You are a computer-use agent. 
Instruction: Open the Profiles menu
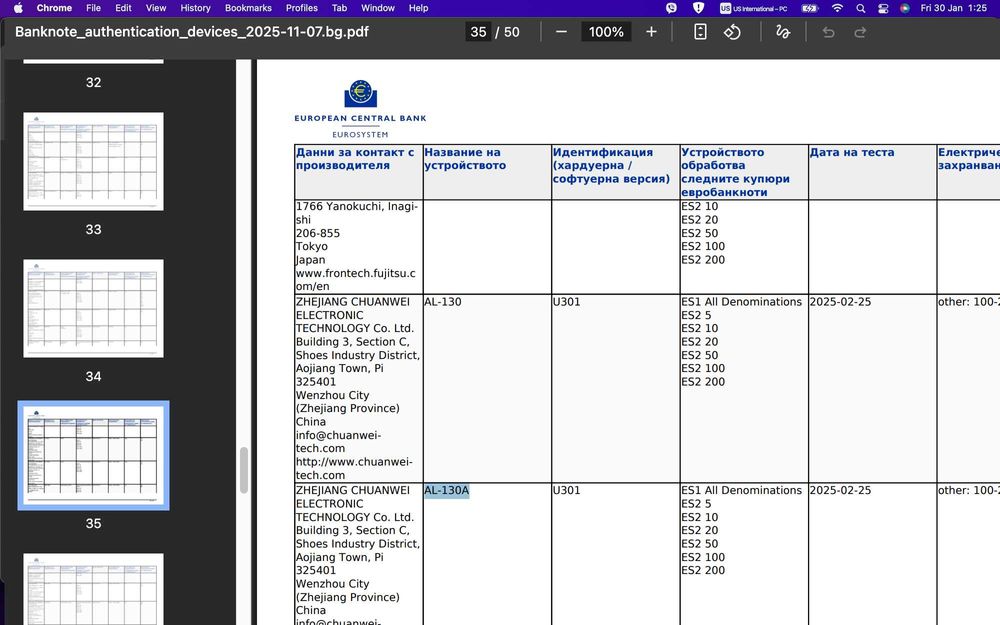click(x=302, y=8)
